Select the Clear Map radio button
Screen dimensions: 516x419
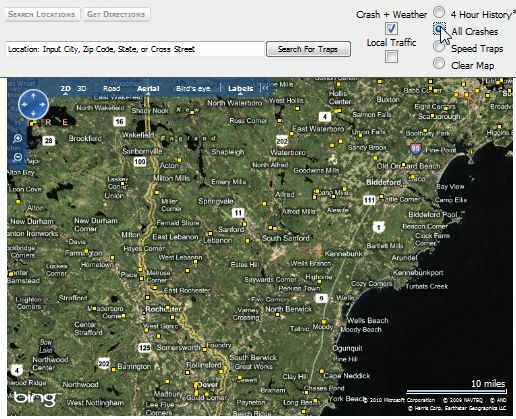pyautogui.click(x=439, y=63)
